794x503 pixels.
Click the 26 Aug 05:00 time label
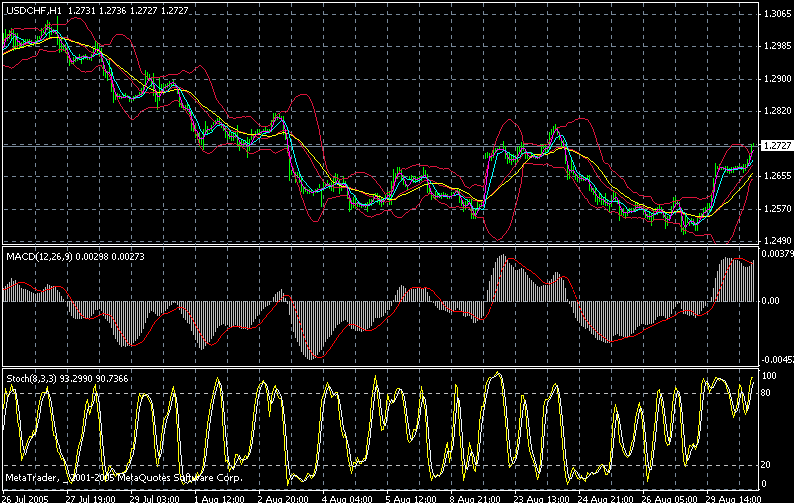(667, 498)
